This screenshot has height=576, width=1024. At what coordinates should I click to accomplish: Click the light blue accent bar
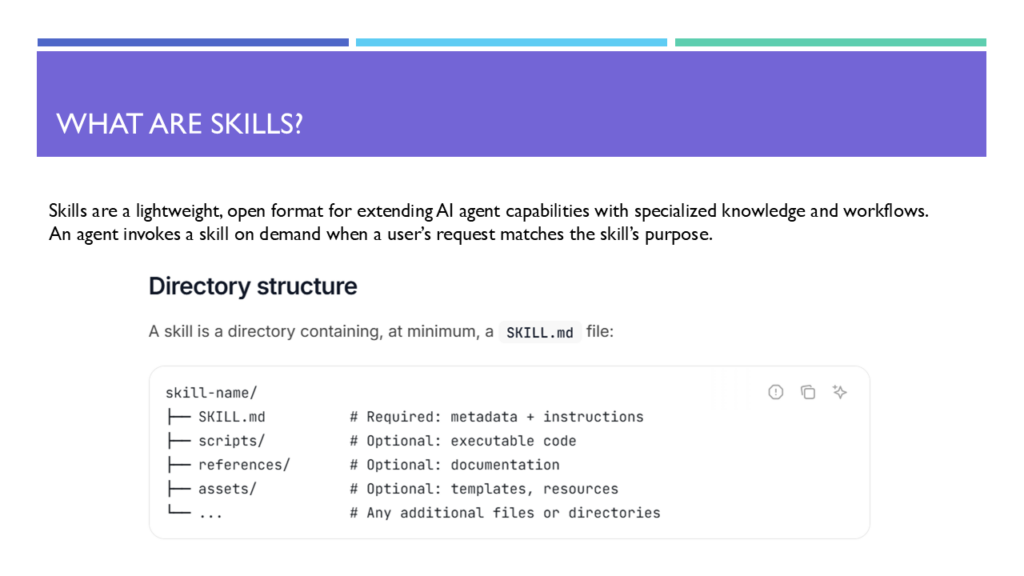point(511,42)
